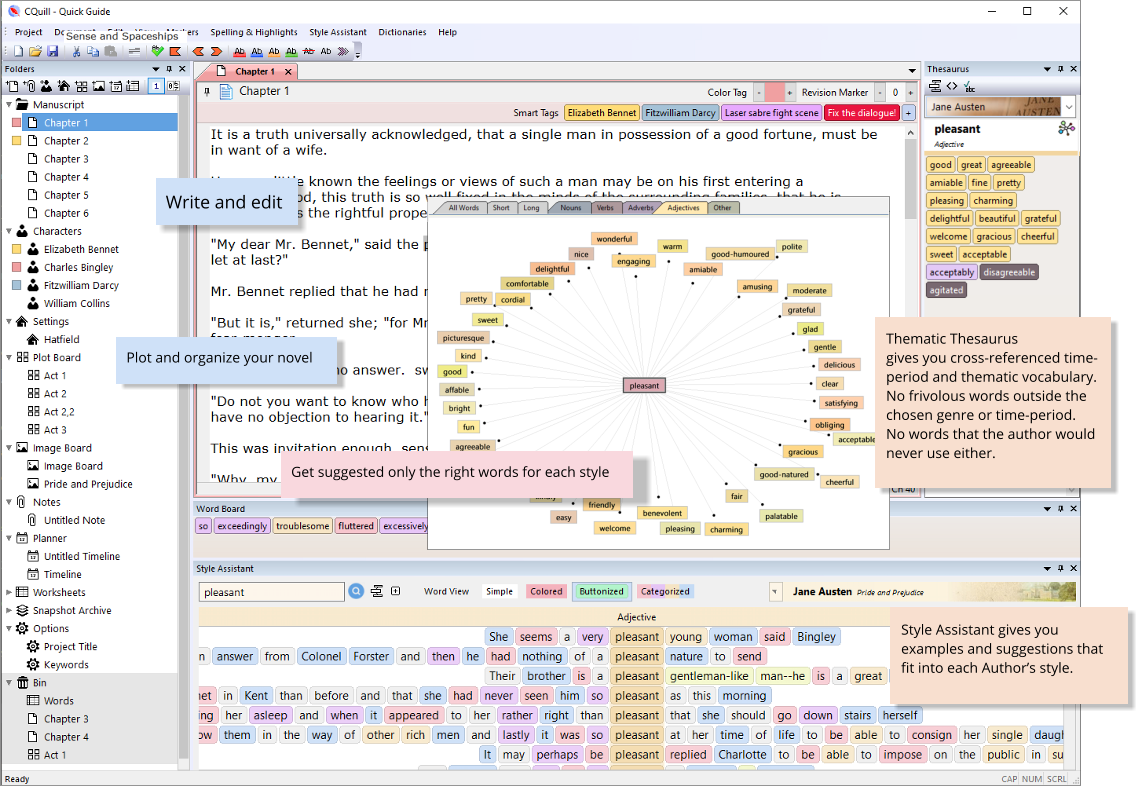Click the Save floppy disk icon
The height and width of the screenshot is (786, 1141).
point(52,52)
